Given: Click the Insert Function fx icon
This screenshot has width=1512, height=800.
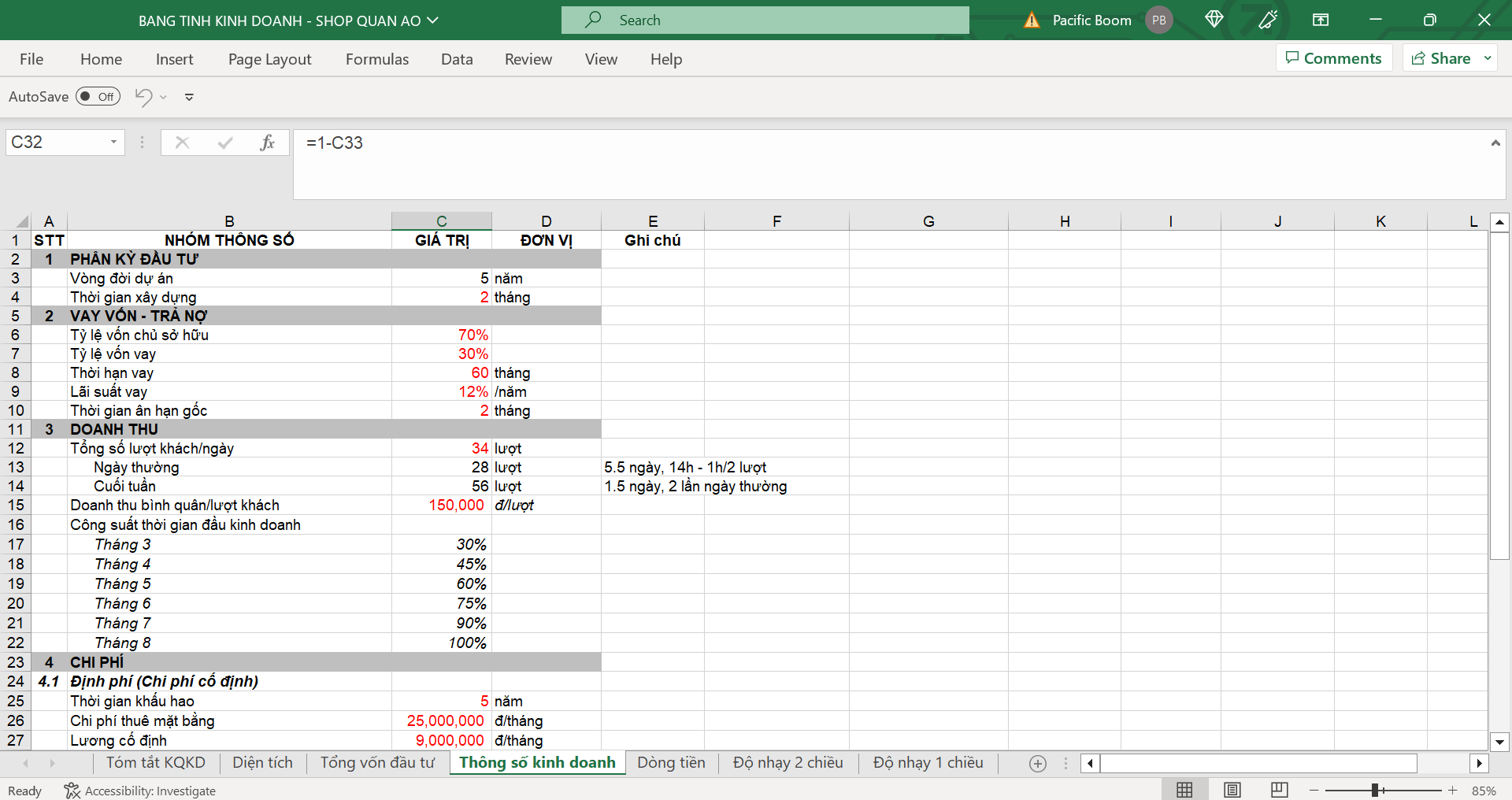Looking at the screenshot, I should 267,143.
